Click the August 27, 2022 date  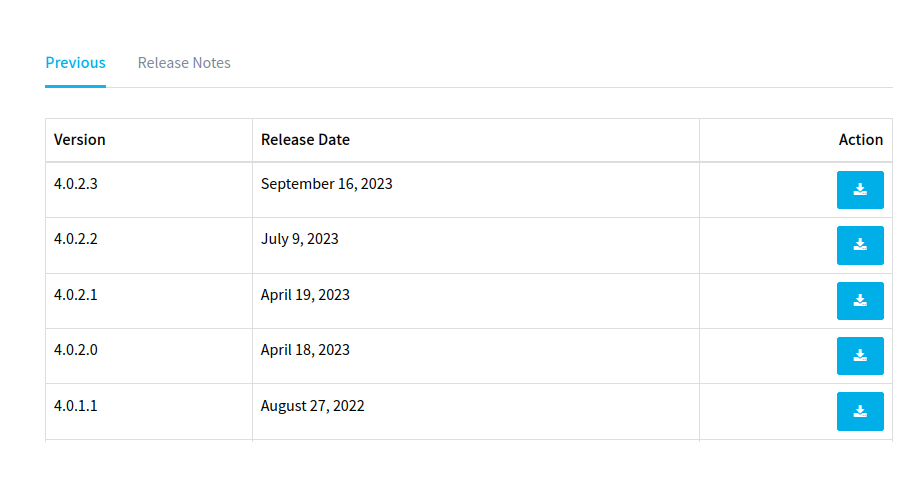coord(312,406)
